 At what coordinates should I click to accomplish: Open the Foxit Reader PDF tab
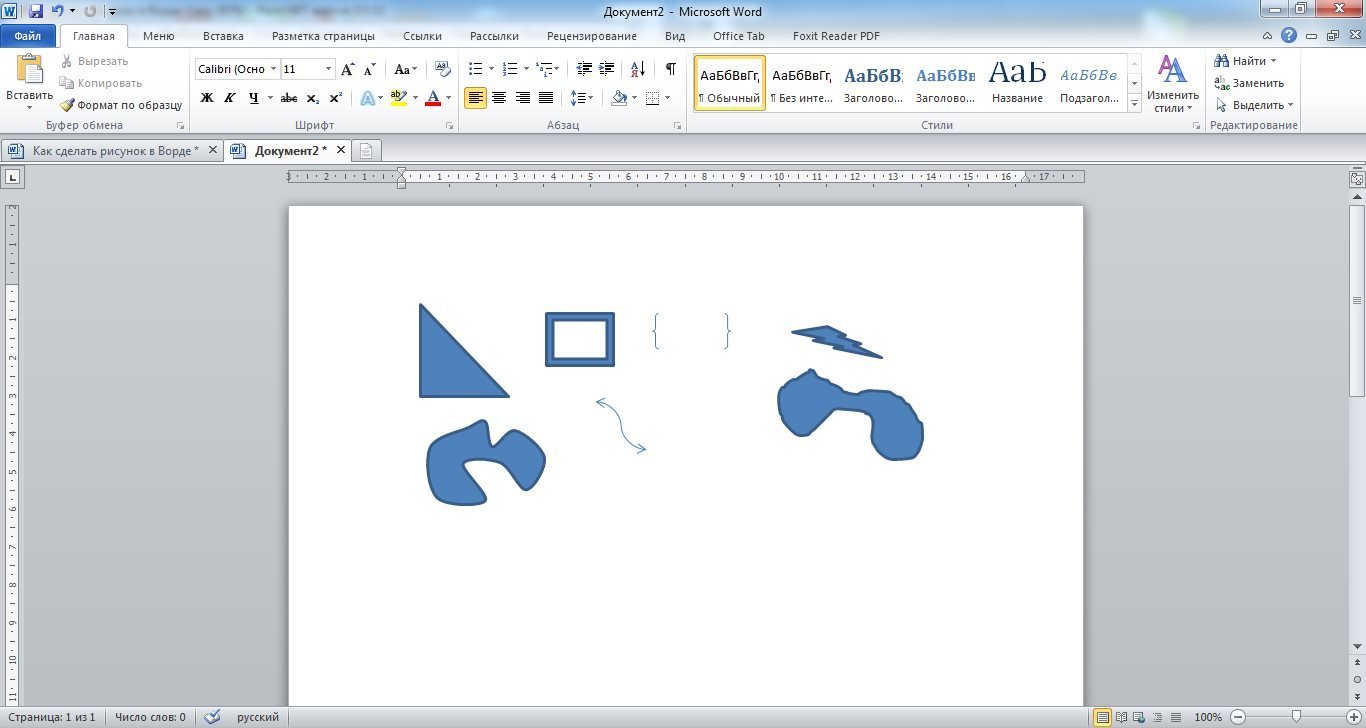836,36
